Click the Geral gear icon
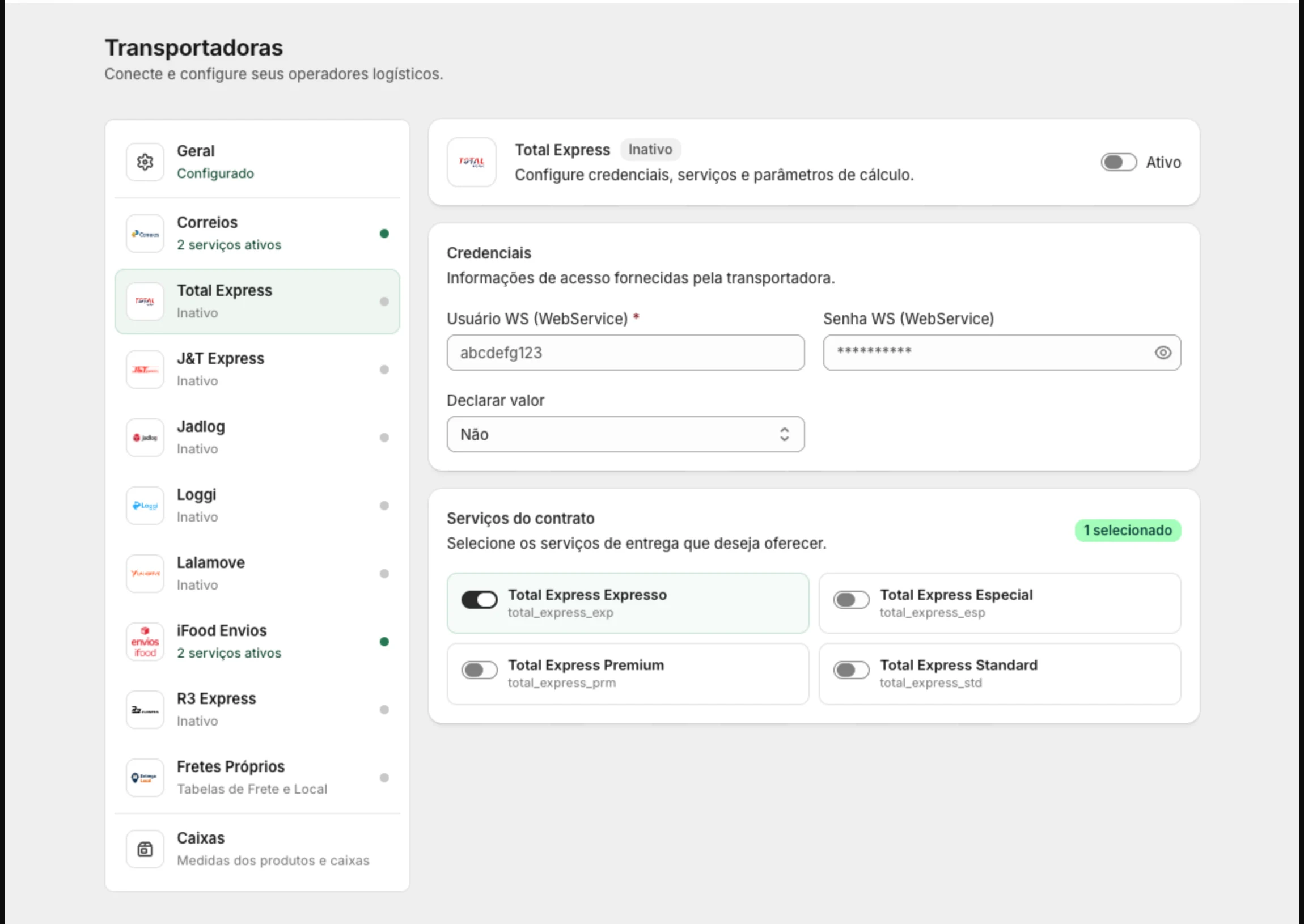The image size is (1304, 924). click(145, 162)
